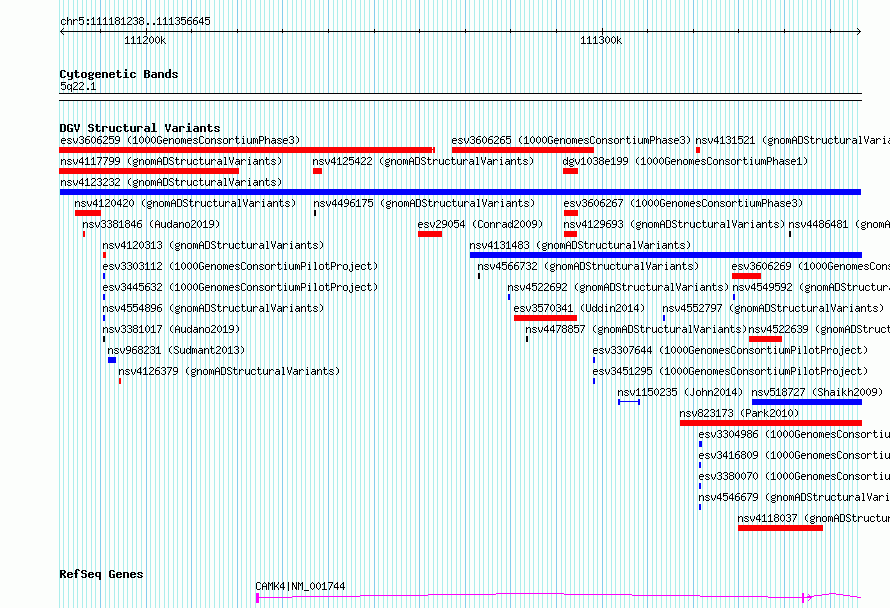Open the nsv4131521 variant label

792,140
